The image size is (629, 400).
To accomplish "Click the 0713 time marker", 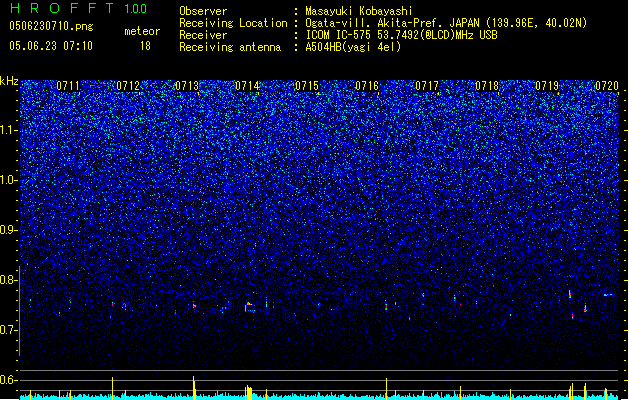I will tap(187, 86).
